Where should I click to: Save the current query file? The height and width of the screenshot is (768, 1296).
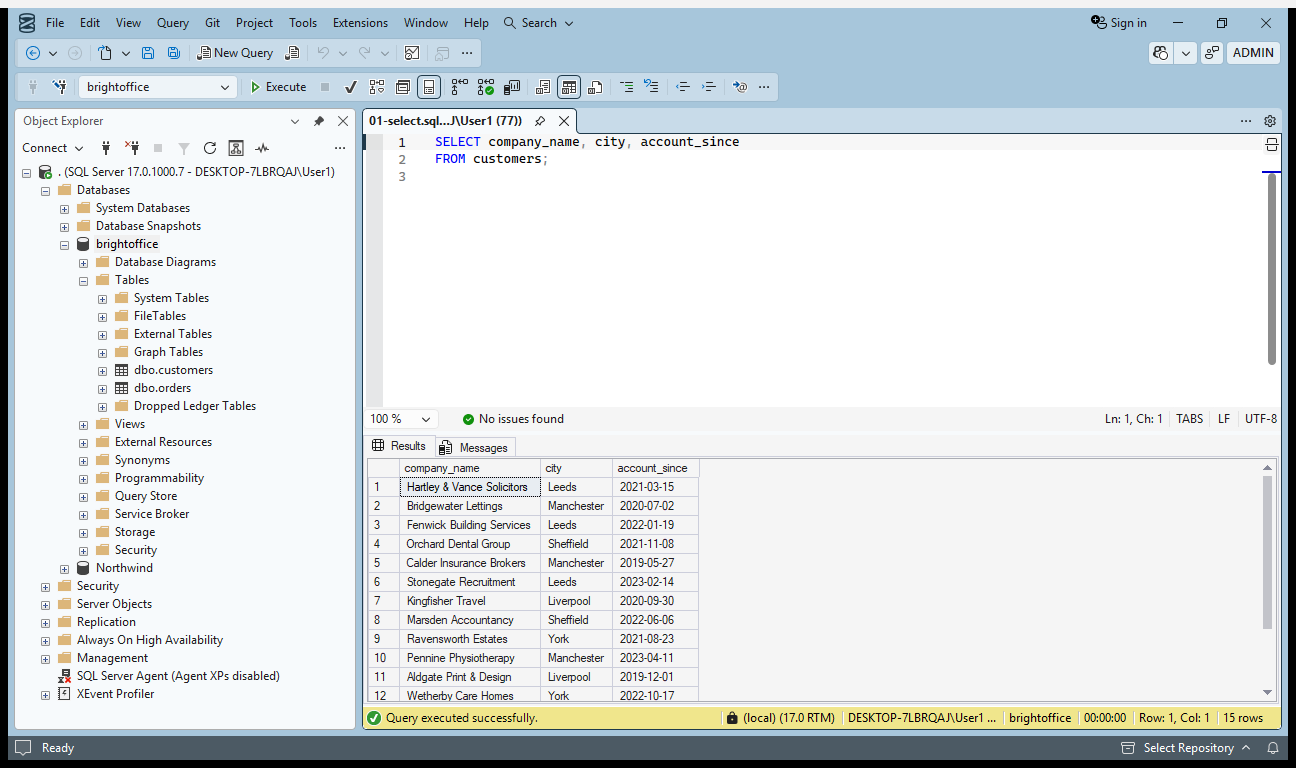[x=148, y=53]
